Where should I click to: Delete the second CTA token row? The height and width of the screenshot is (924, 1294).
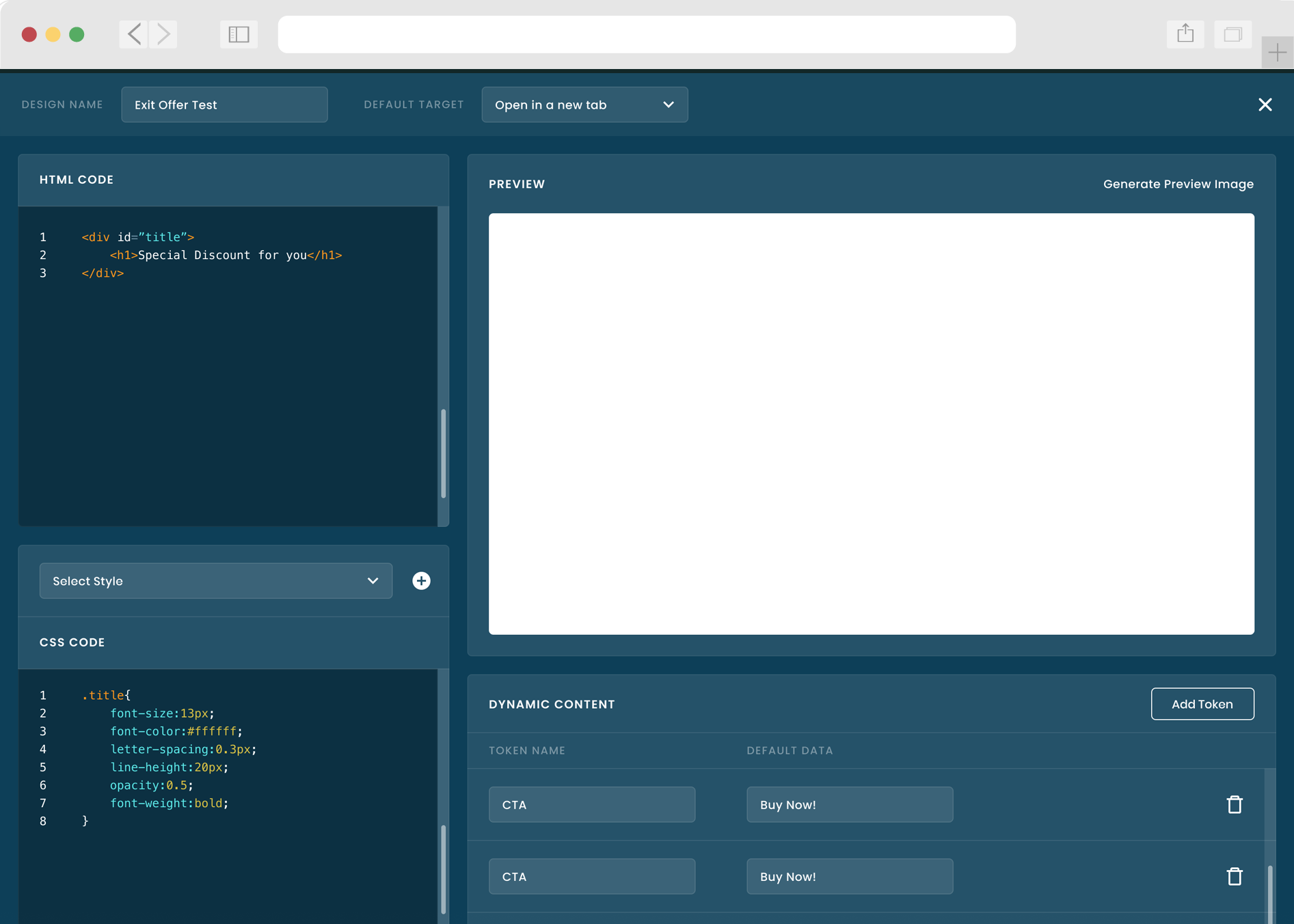1234,876
